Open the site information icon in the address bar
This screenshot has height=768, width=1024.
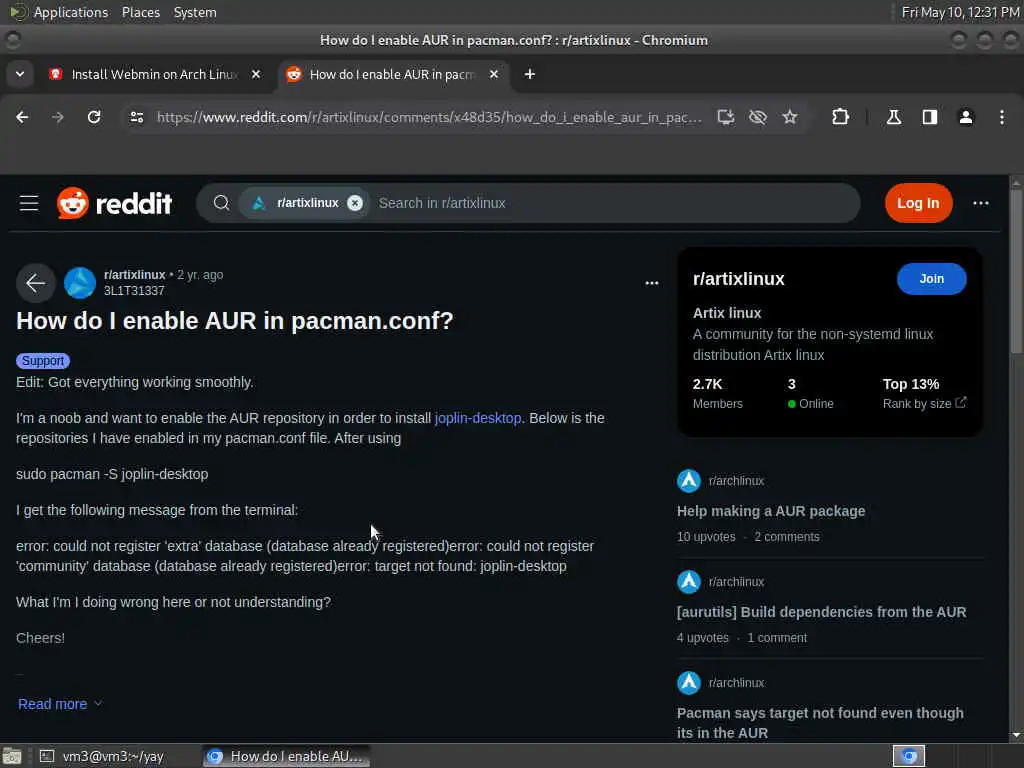(136, 117)
